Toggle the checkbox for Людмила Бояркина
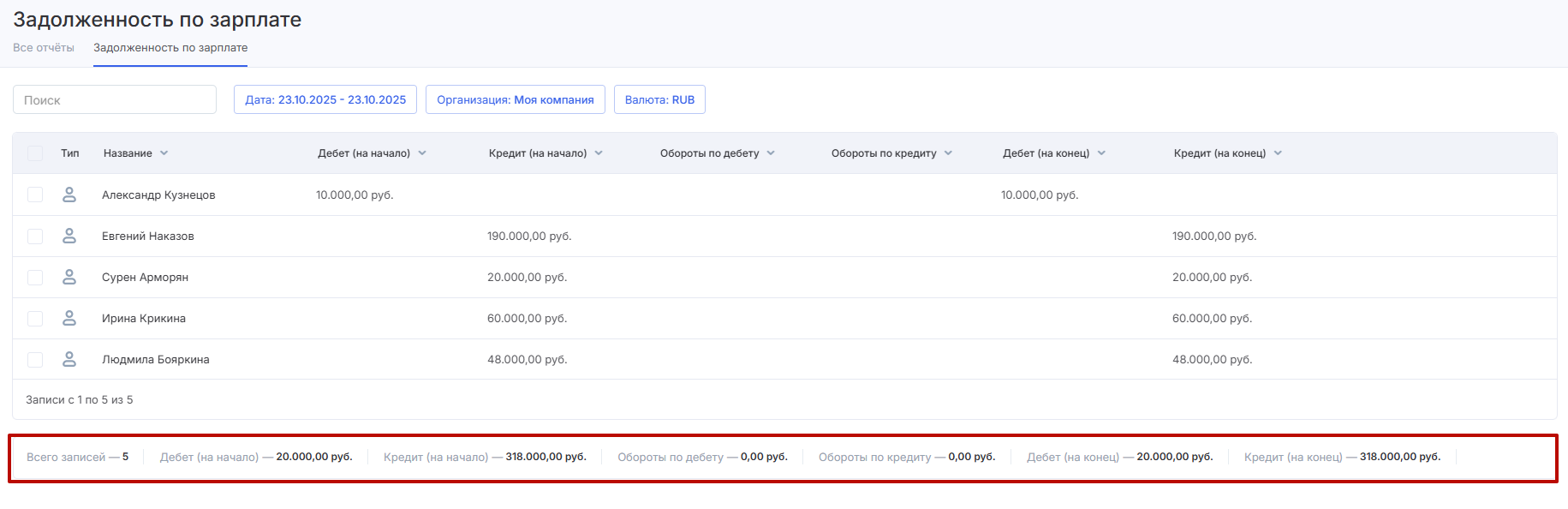 [35, 359]
